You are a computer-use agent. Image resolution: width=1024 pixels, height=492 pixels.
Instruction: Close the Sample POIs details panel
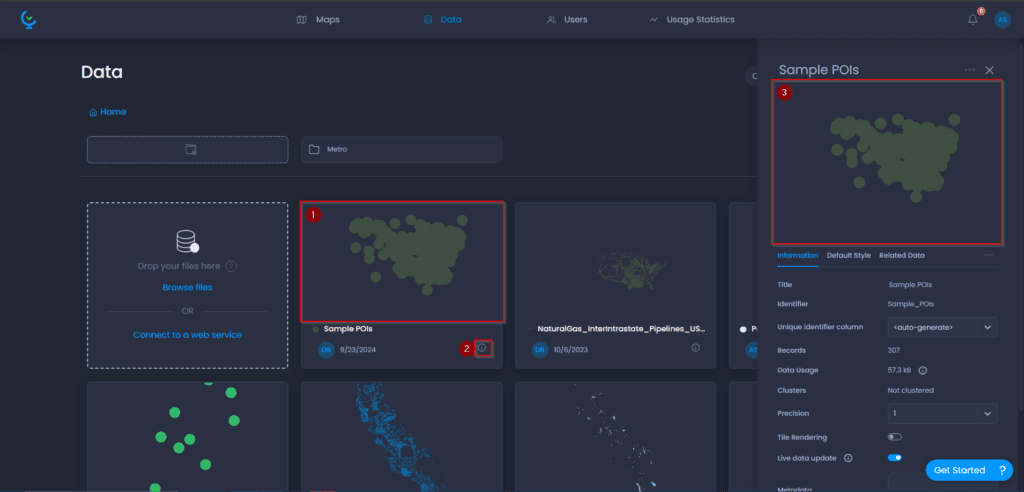[x=989, y=70]
